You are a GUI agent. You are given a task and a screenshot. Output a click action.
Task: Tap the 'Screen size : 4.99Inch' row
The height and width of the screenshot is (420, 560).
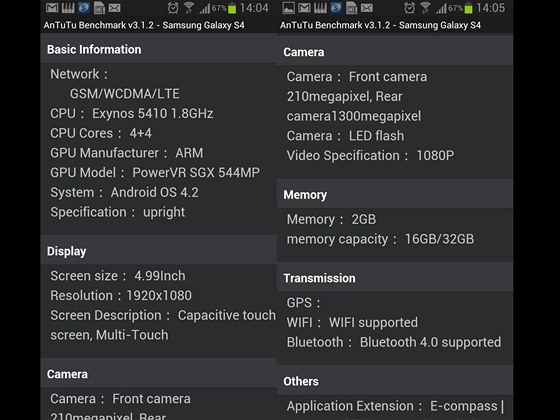pyautogui.click(x=118, y=276)
